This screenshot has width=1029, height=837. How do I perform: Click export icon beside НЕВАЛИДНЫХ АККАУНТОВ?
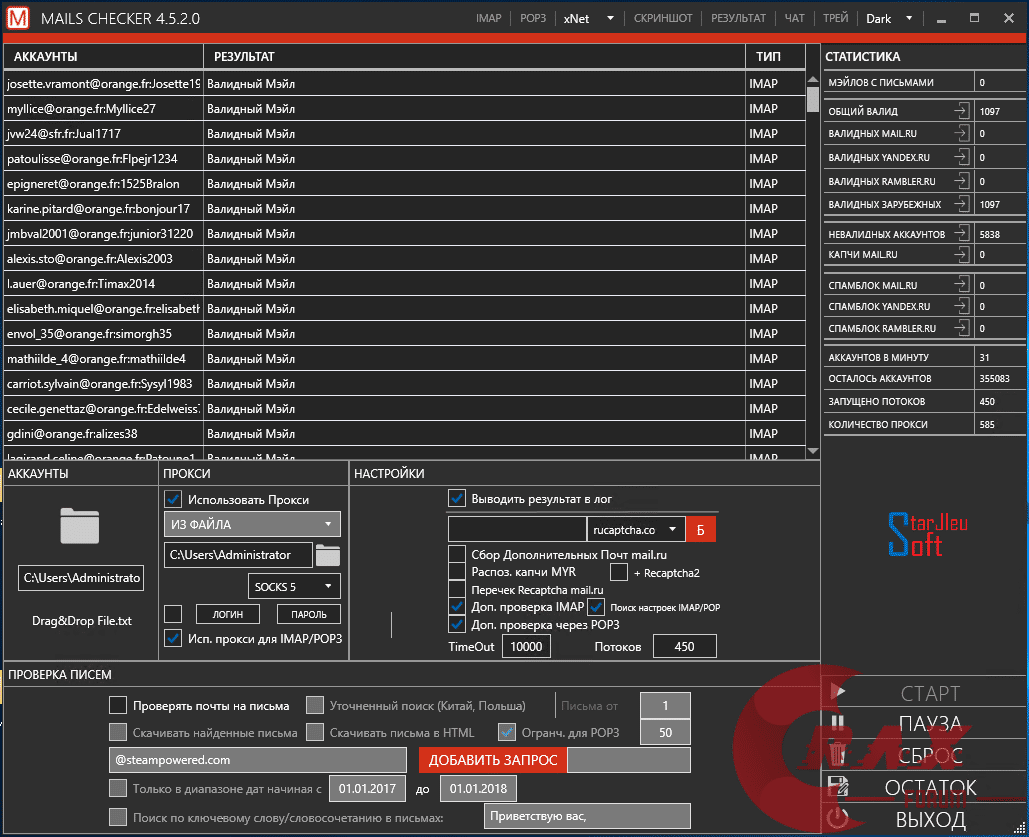coord(961,233)
